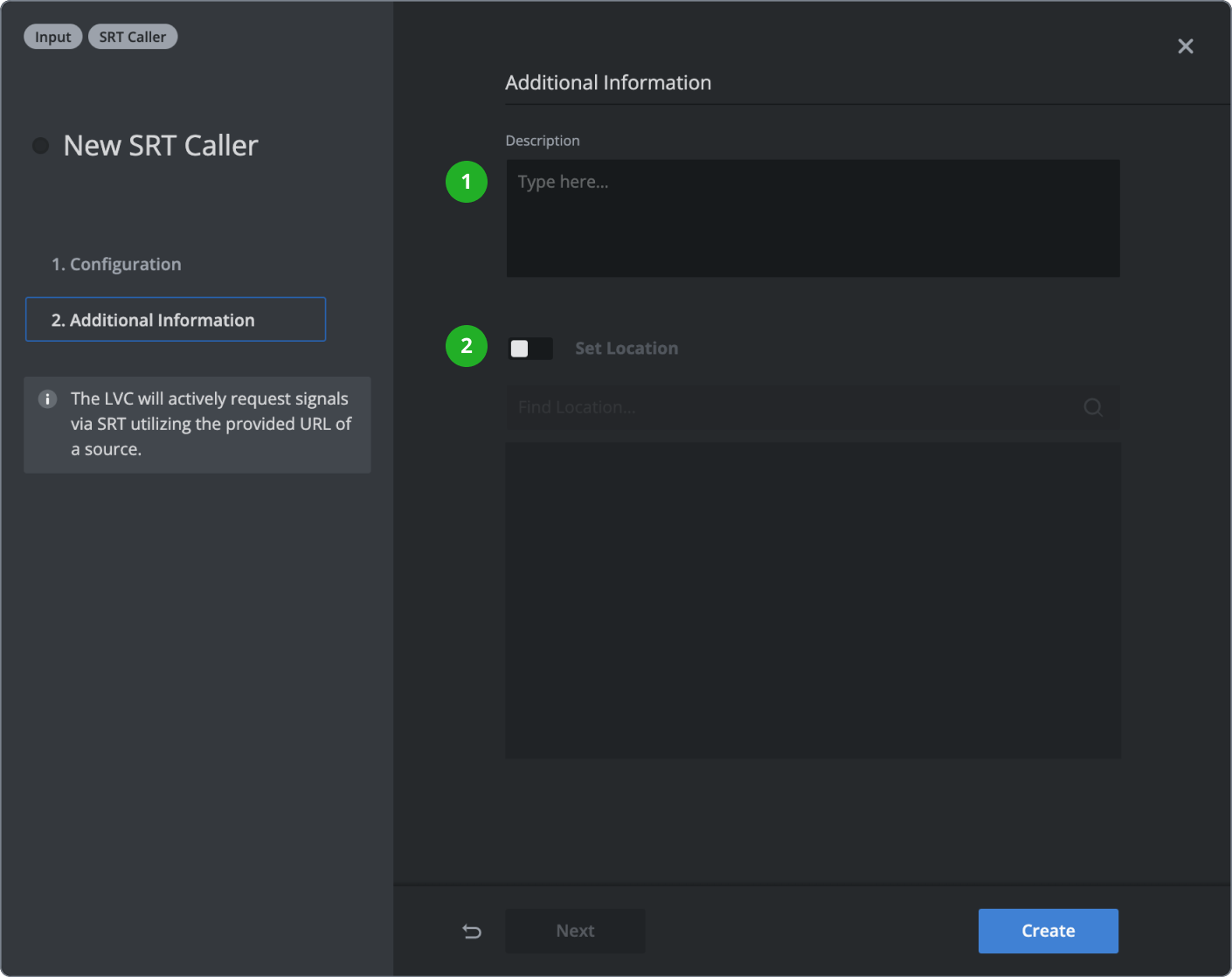Image resolution: width=1232 pixels, height=977 pixels.
Task: Click the status dot before New SRT Caller
Action: click(x=40, y=145)
